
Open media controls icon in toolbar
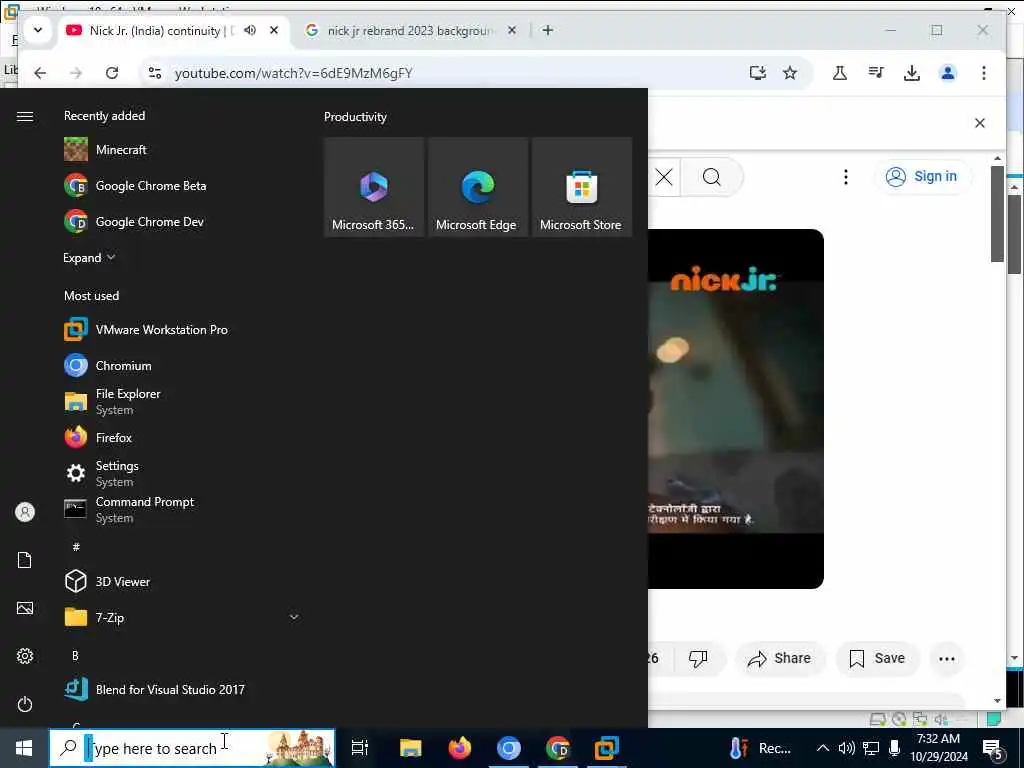click(x=876, y=73)
